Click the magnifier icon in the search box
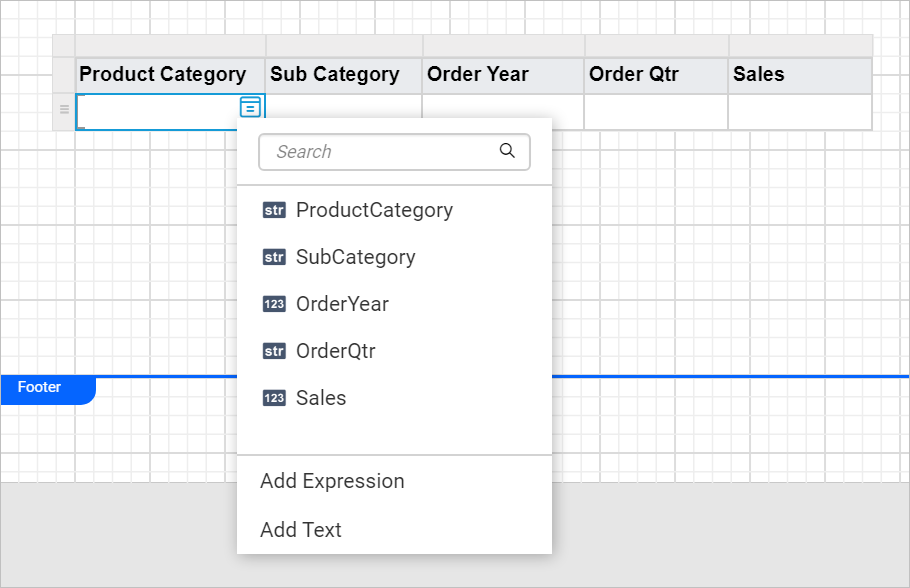 pyautogui.click(x=507, y=151)
